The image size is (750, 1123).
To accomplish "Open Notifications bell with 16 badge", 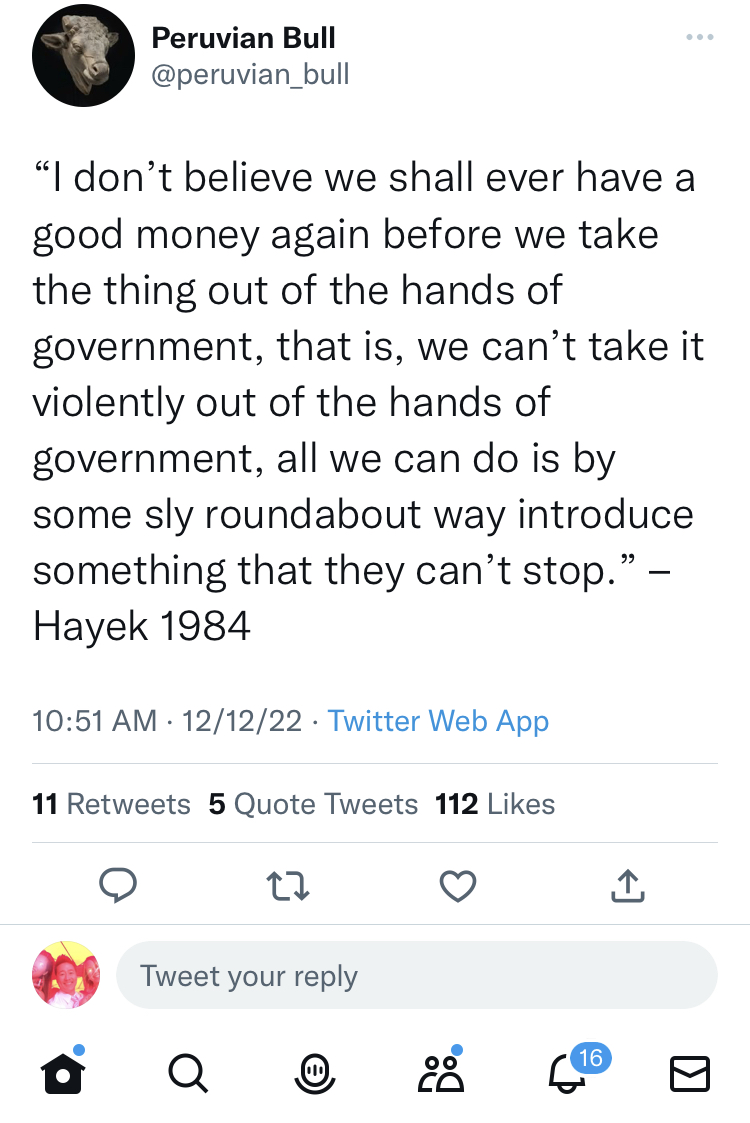I will (568, 1073).
